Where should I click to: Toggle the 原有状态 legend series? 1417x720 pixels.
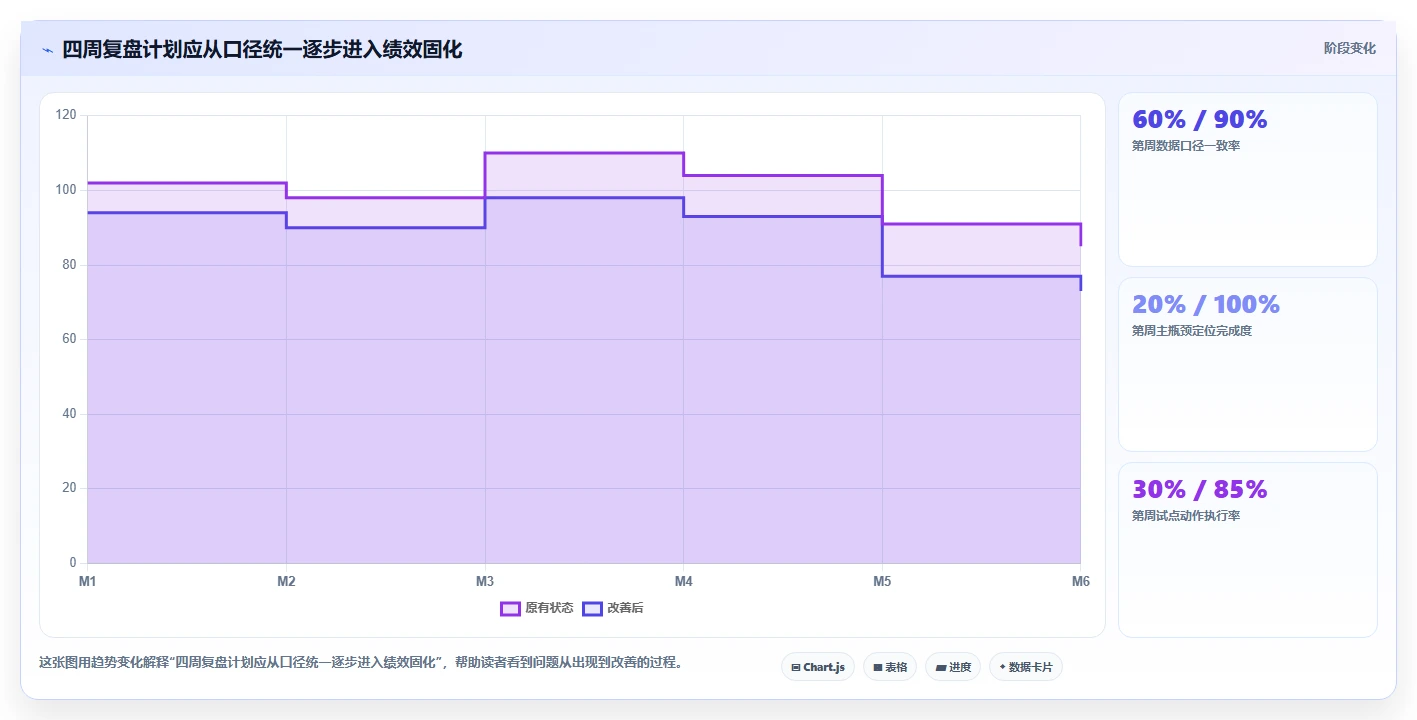coord(537,608)
